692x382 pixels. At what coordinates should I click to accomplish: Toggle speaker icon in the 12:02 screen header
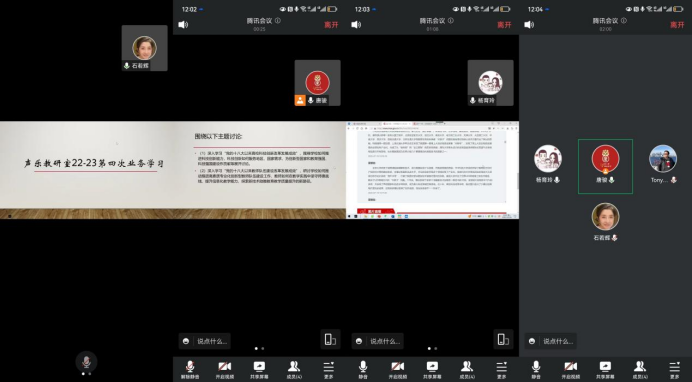(x=183, y=25)
